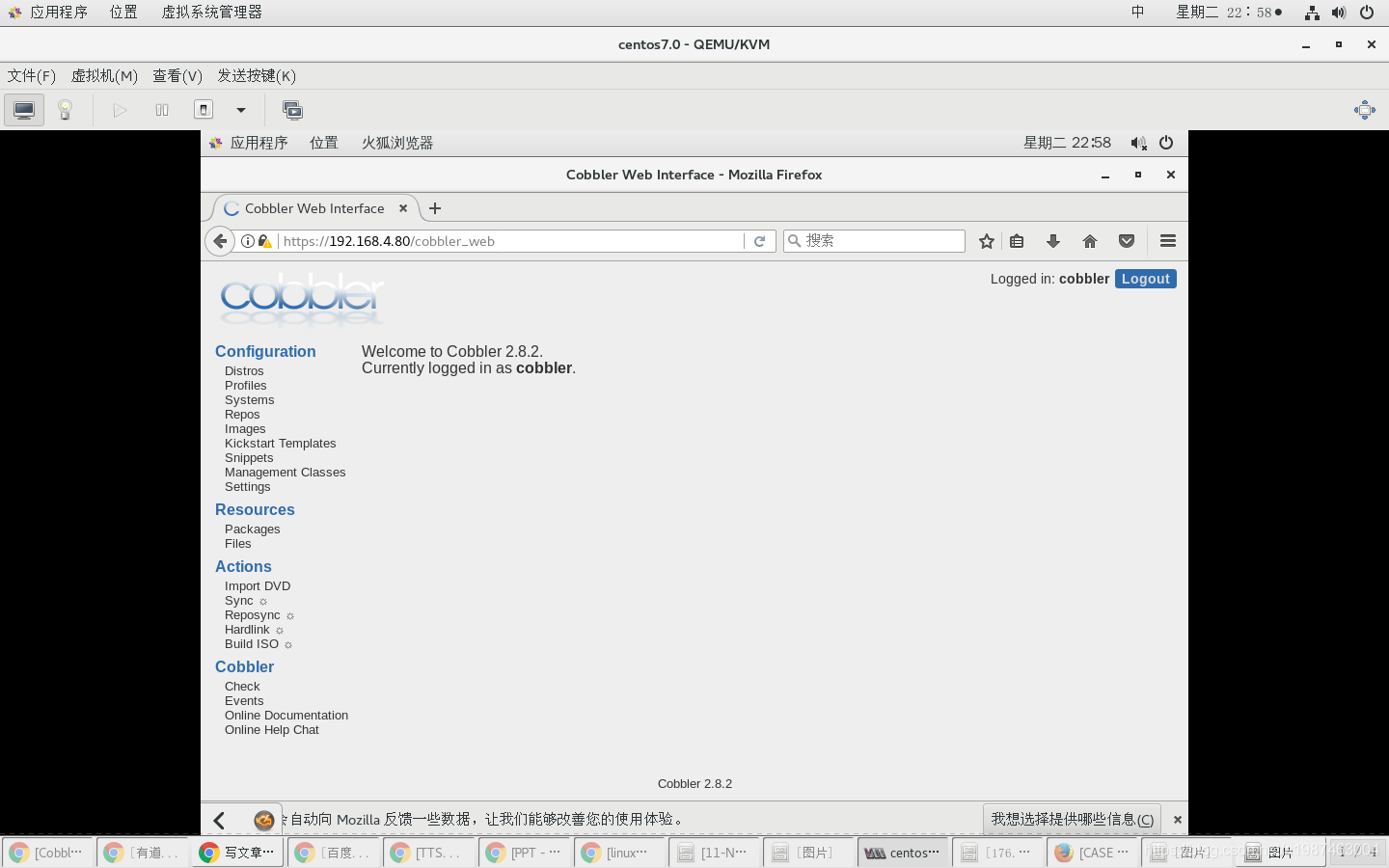Open Check under Cobbler
1389x868 pixels.
tap(242, 687)
